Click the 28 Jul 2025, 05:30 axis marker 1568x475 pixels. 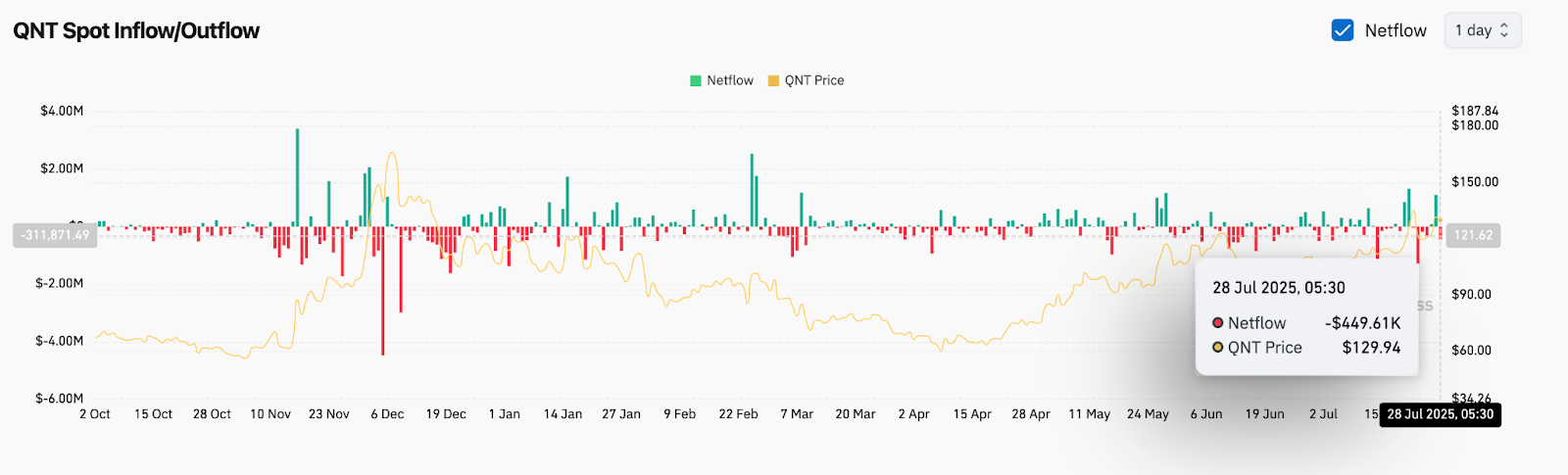point(1440,414)
